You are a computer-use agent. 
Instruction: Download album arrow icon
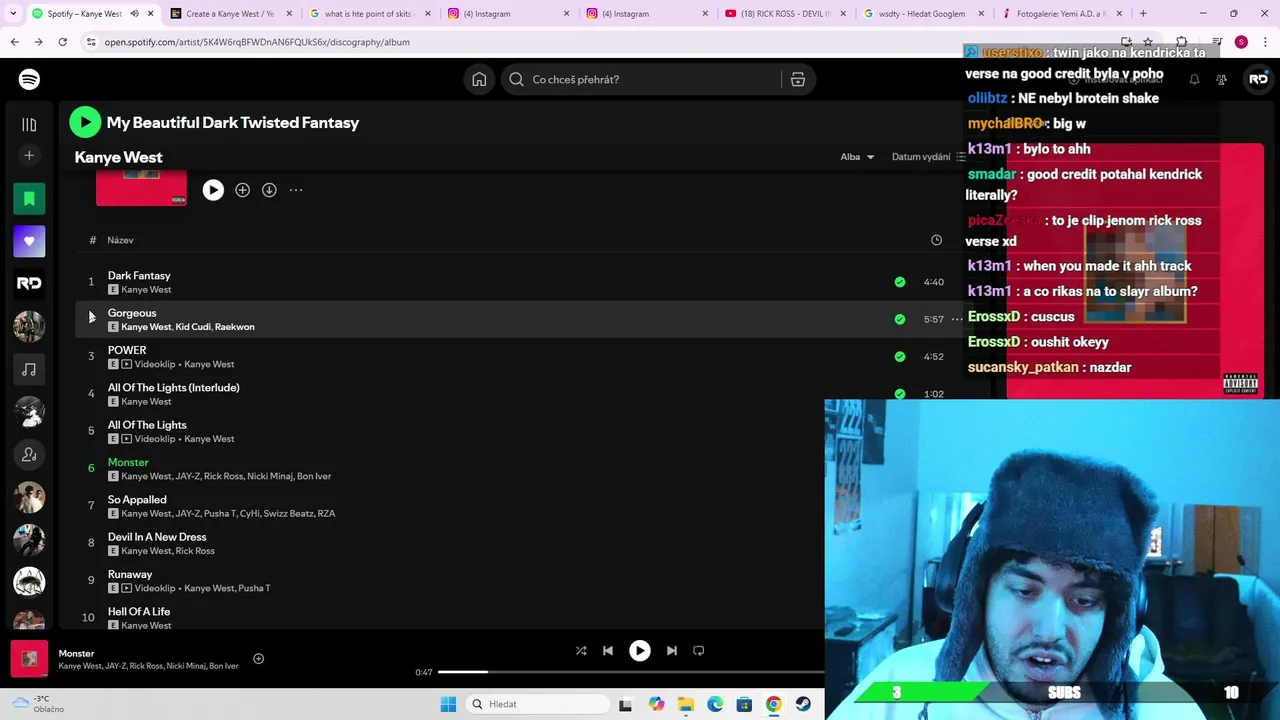pos(269,190)
